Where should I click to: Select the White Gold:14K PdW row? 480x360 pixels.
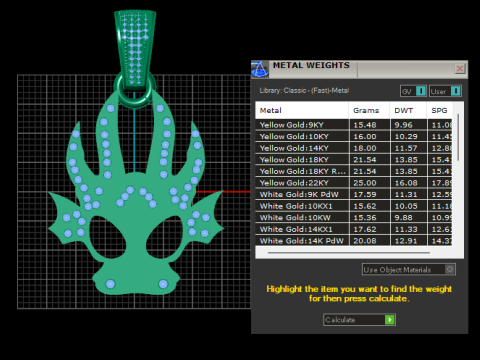pyautogui.click(x=354, y=241)
